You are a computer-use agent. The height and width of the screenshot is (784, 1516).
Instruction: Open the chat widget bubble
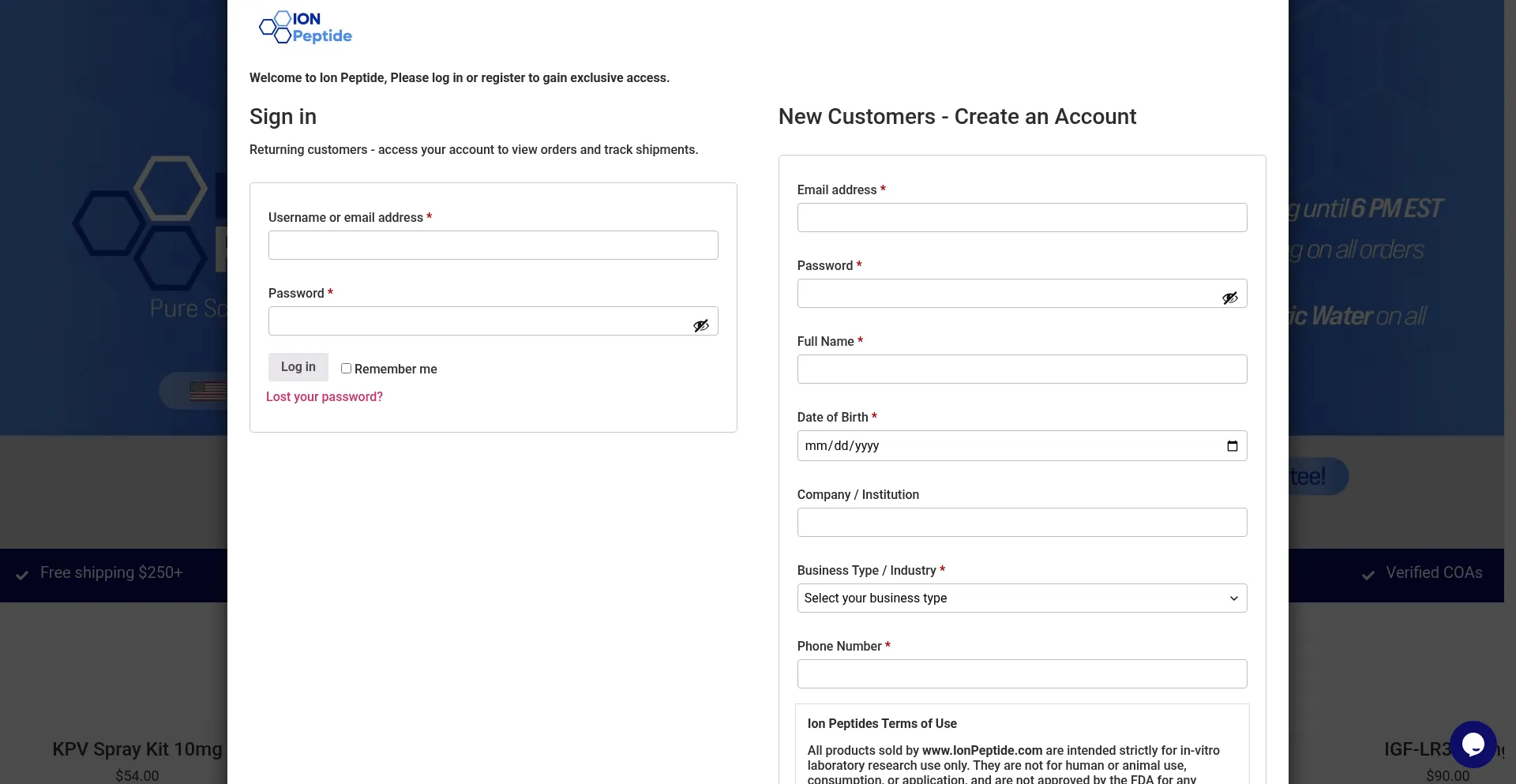coord(1473,744)
